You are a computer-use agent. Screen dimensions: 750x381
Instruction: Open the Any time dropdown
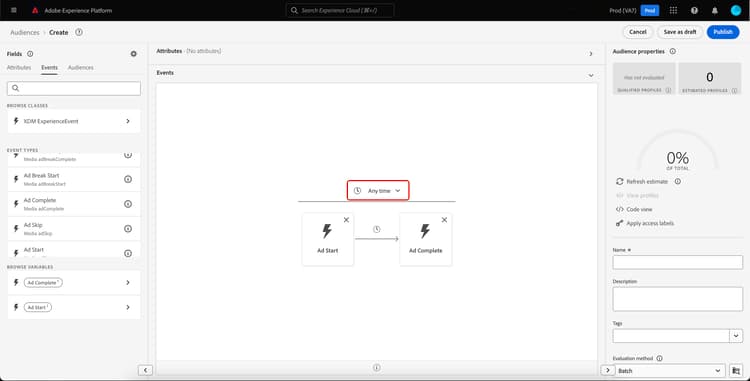tap(378, 190)
